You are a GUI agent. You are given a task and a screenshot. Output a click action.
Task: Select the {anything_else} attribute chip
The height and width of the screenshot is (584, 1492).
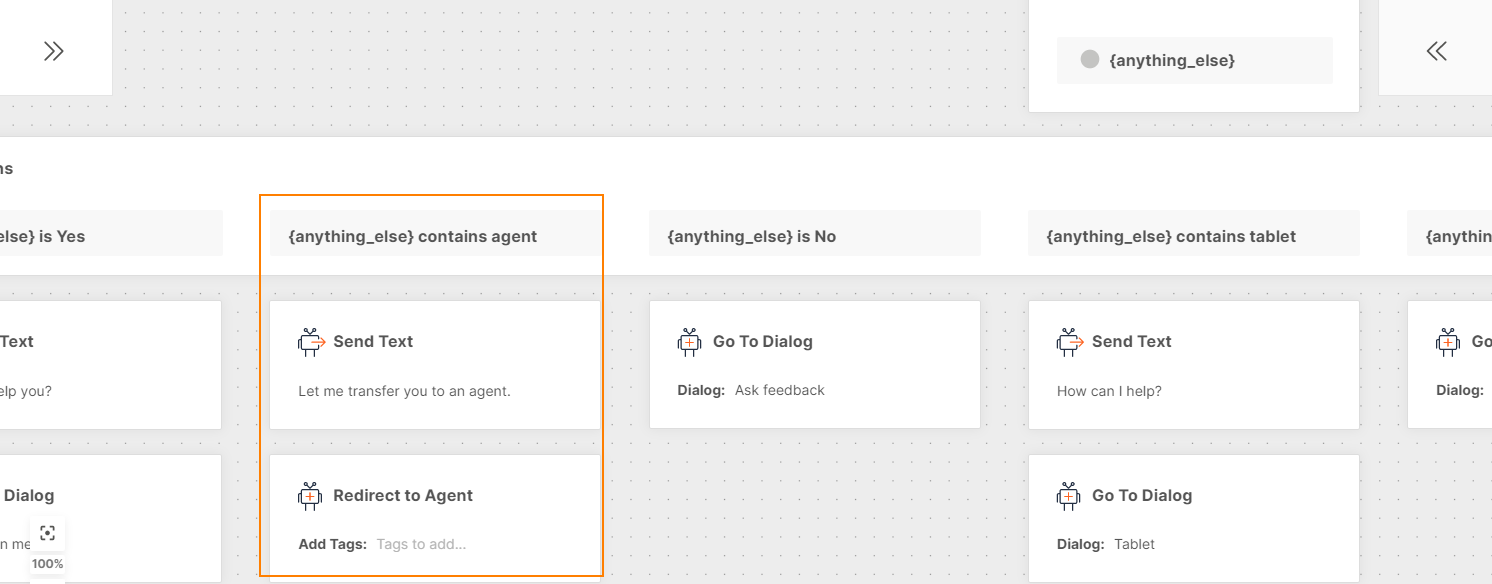pyautogui.click(x=1195, y=60)
